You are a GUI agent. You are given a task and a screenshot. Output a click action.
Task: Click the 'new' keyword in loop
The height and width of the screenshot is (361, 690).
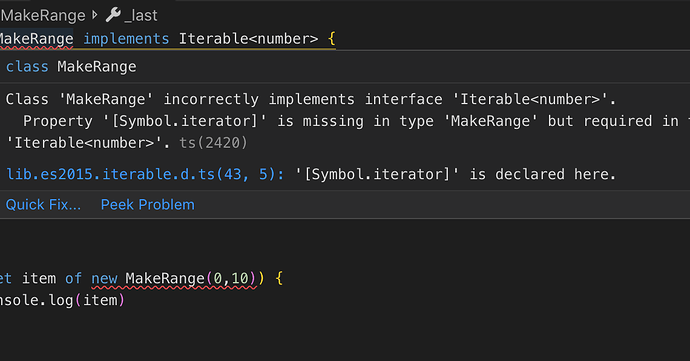tap(104, 278)
